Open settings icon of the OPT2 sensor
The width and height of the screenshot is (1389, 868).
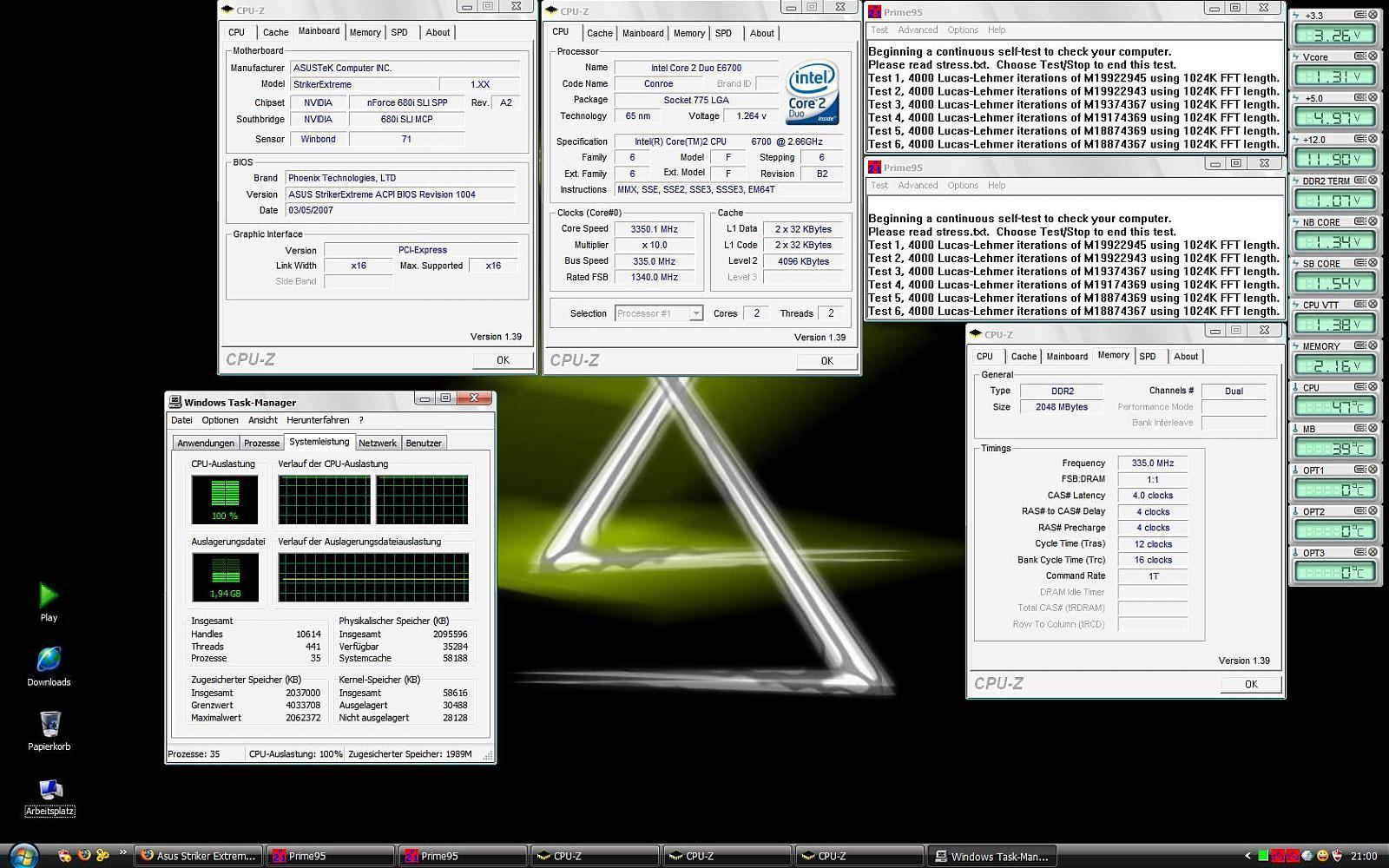pos(1360,511)
